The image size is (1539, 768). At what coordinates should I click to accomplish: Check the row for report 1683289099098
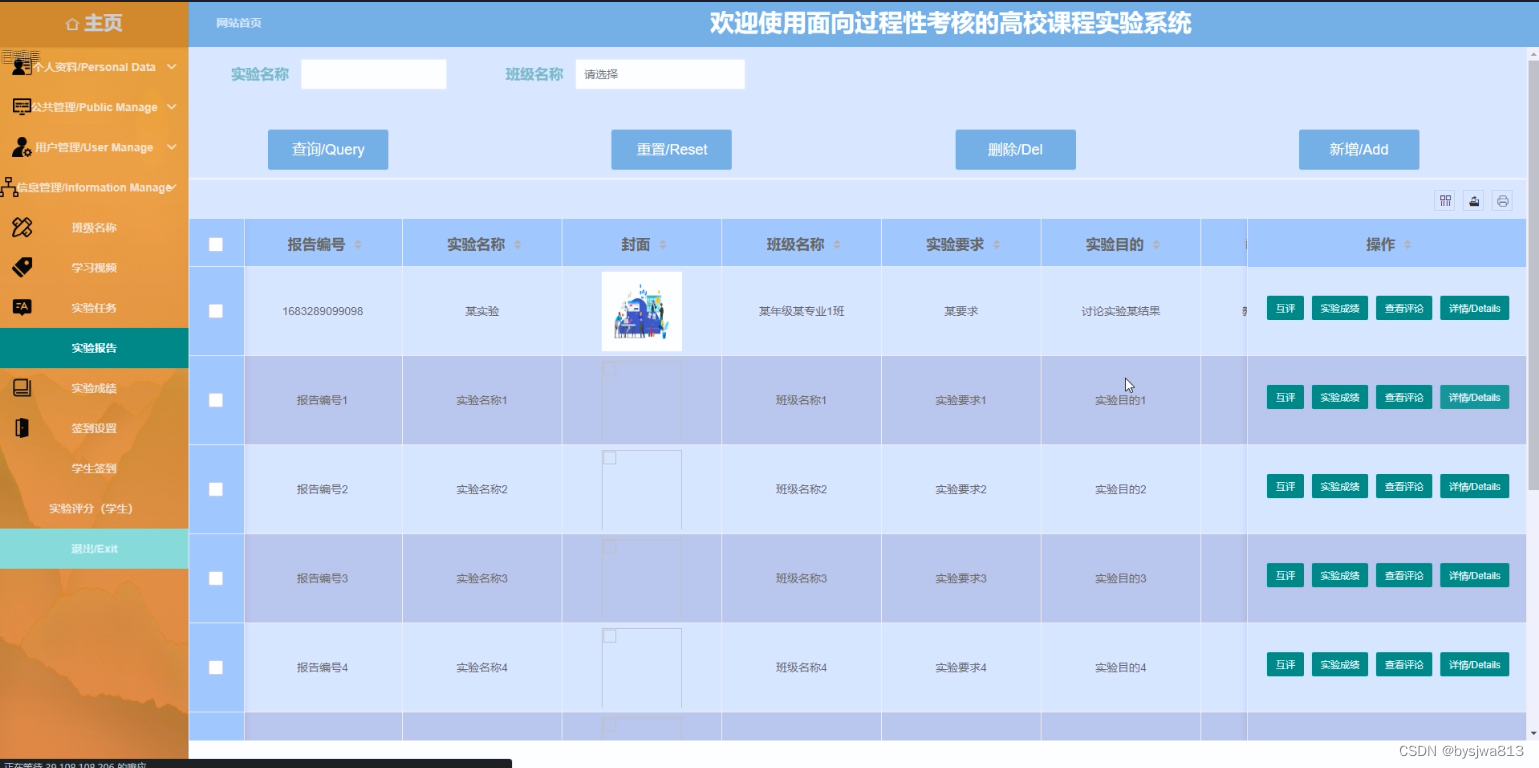click(x=216, y=311)
